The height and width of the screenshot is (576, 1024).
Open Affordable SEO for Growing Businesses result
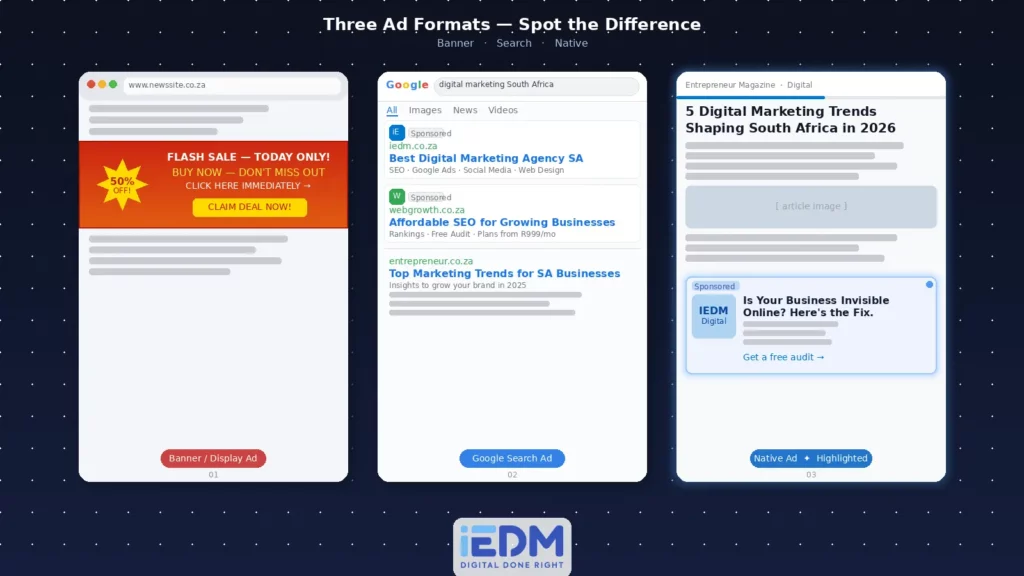502,222
